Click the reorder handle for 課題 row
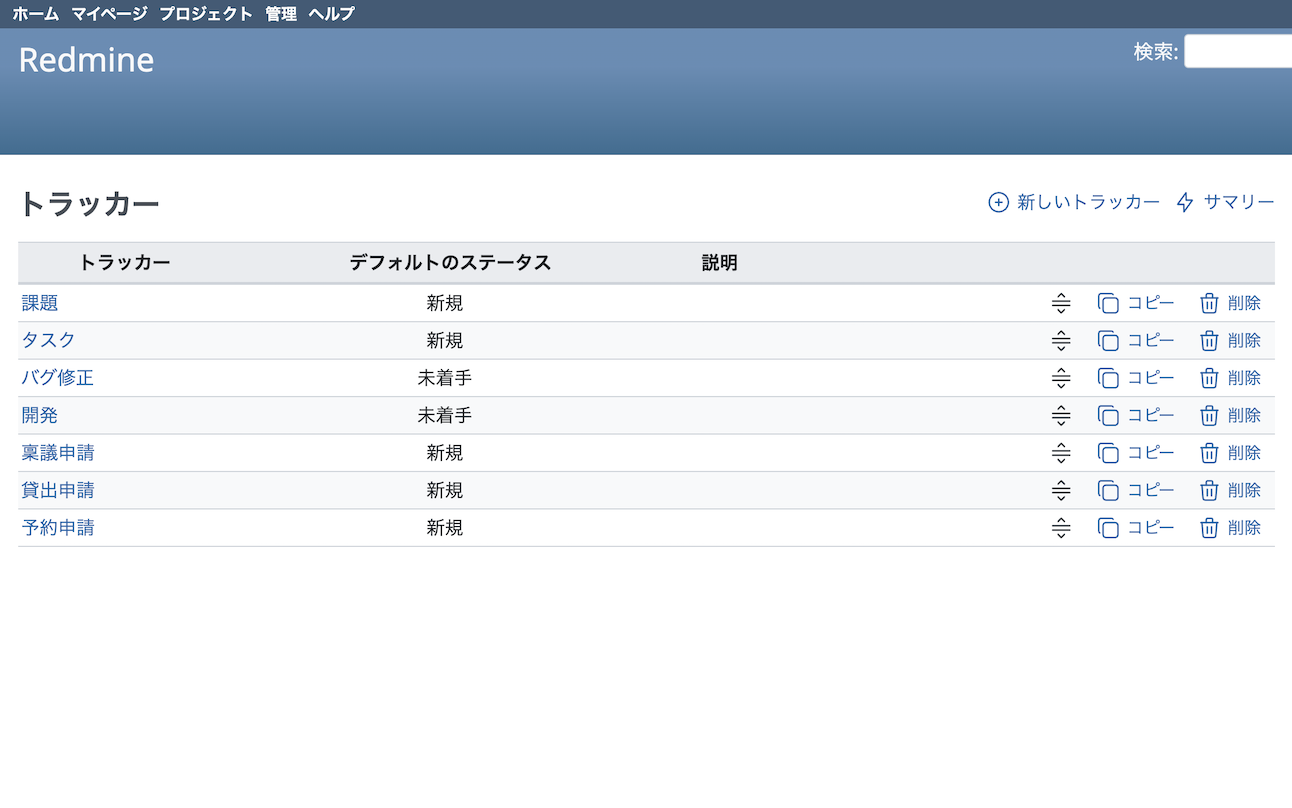The image size is (1292, 808). click(1061, 304)
